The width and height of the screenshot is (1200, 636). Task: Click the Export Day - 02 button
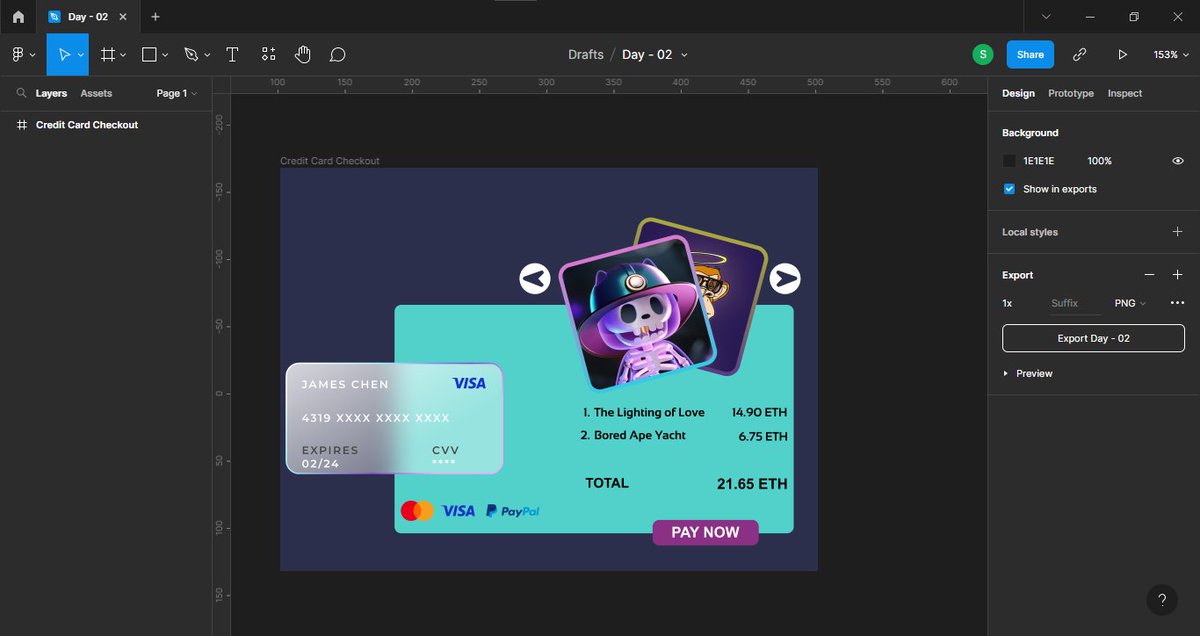coord(1093,338)
